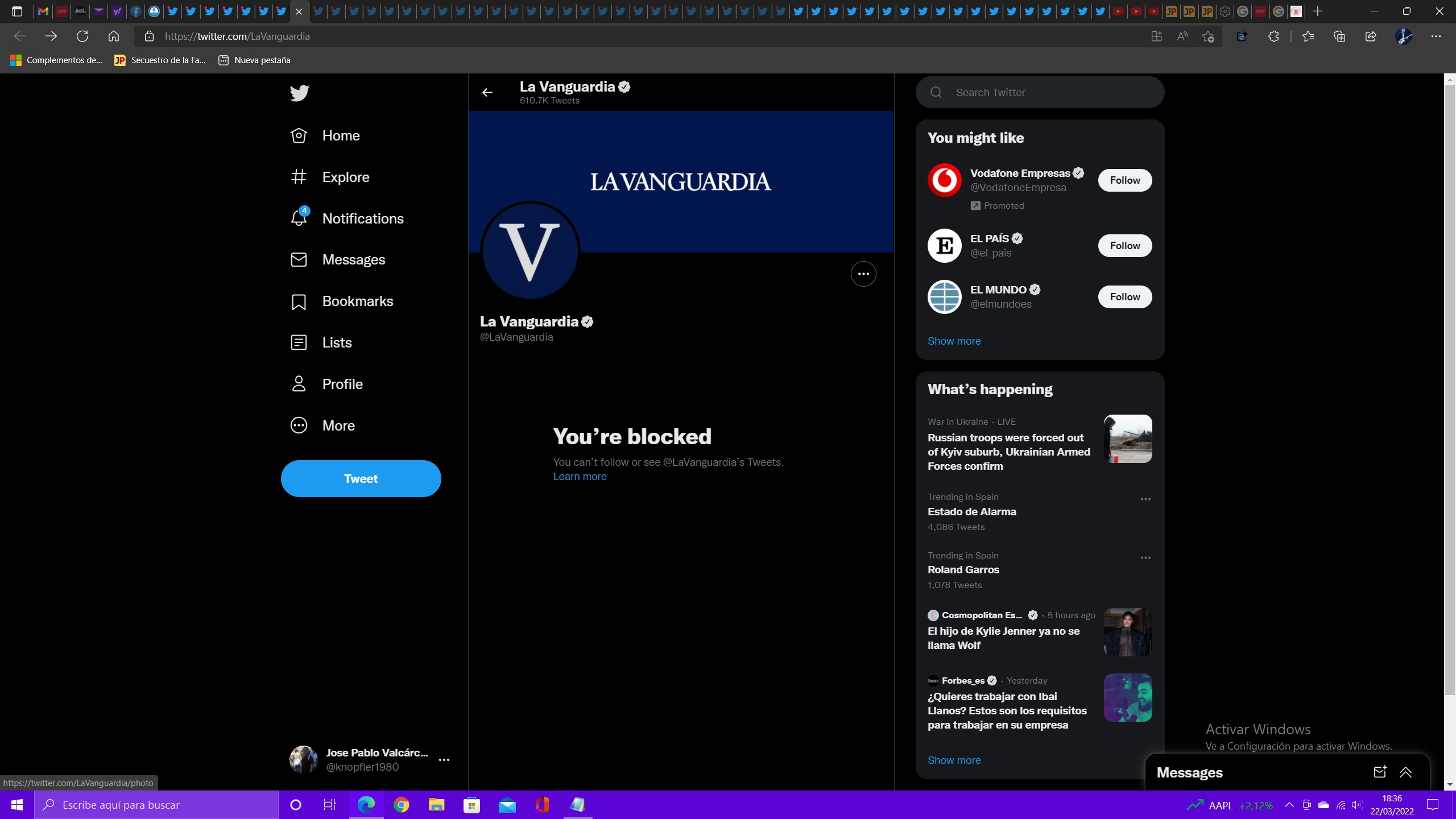Image resolution: width=1456 pixels, height=819 pixels.
Task: View site information lock icon
Action: pos(149,36)
